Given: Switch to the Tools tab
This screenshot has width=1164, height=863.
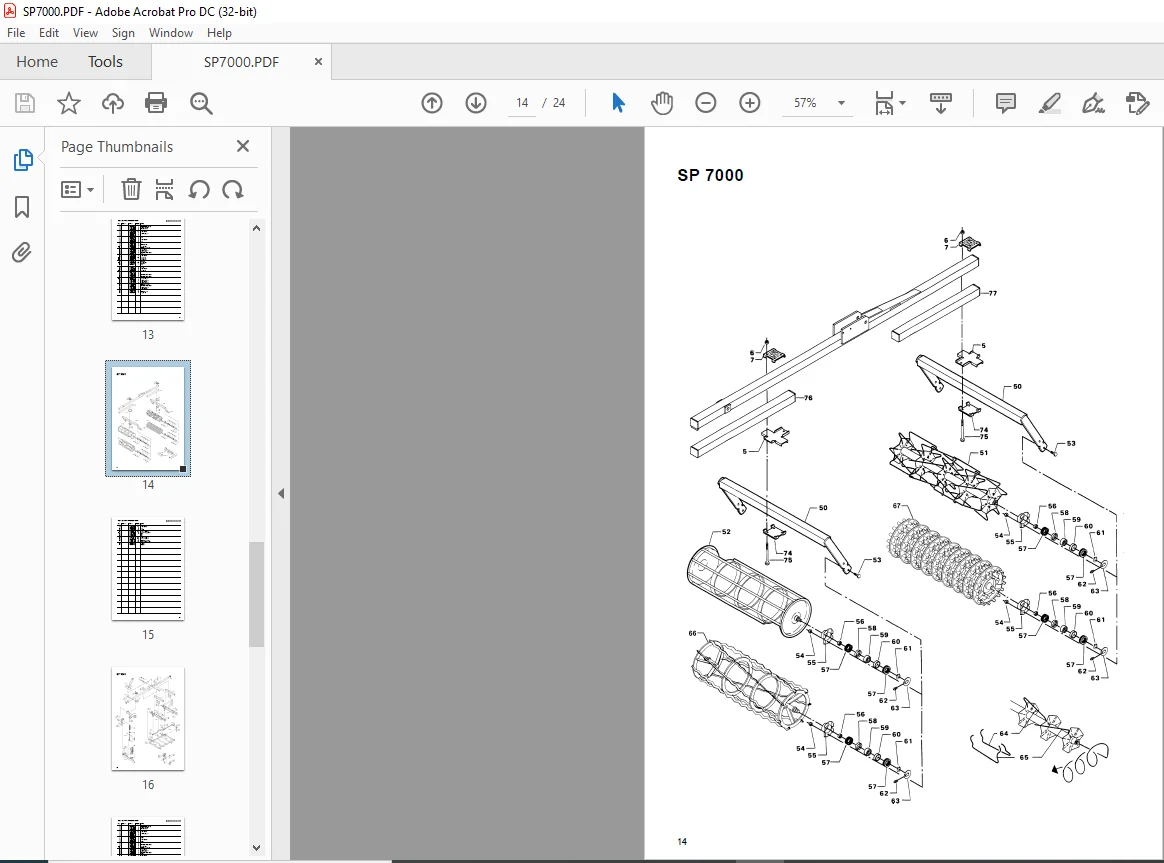Looking at the screenshot, I should [105, 62].
